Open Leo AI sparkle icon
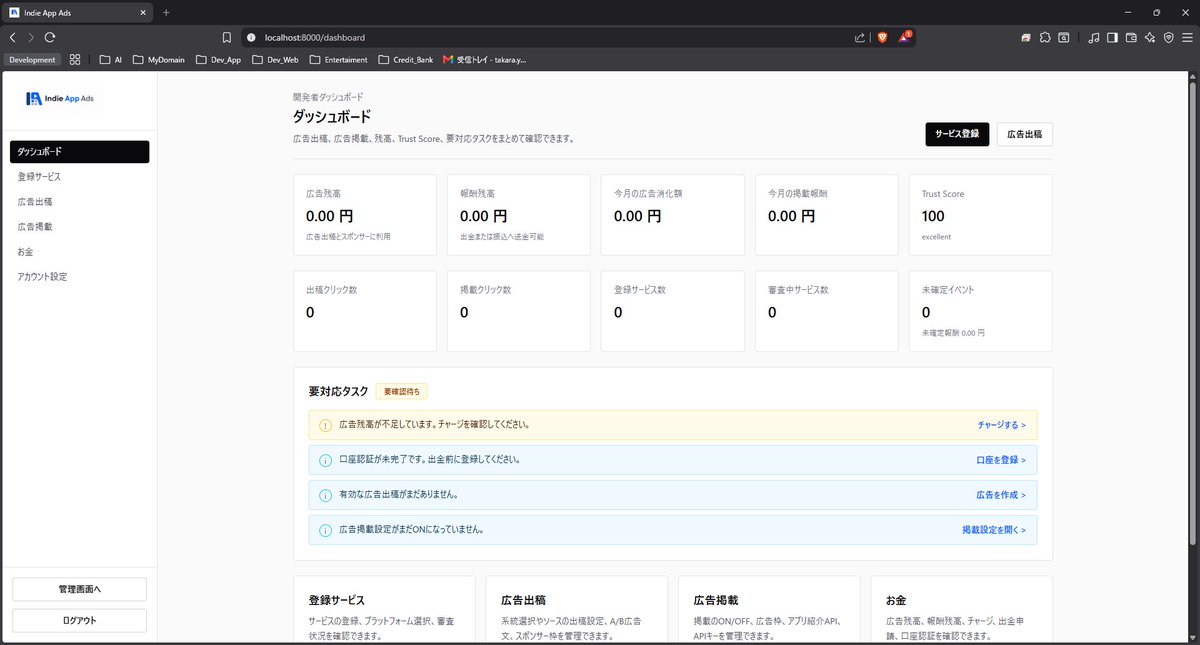 1150,37
